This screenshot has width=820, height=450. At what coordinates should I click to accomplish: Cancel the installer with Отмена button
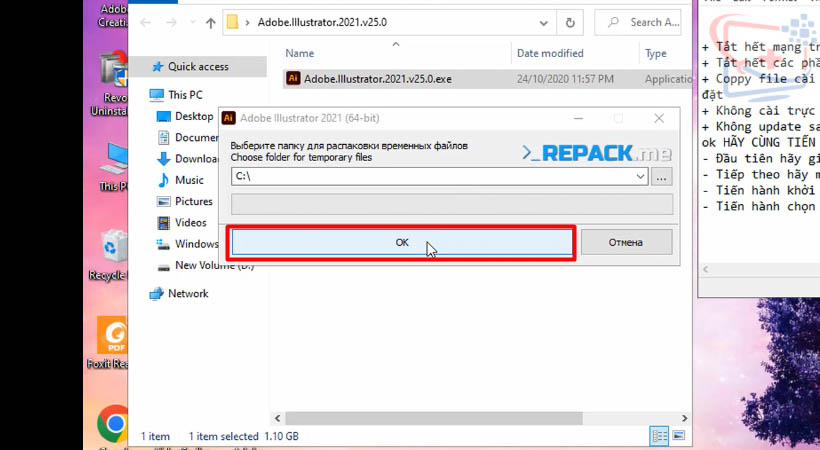[626, 242]
